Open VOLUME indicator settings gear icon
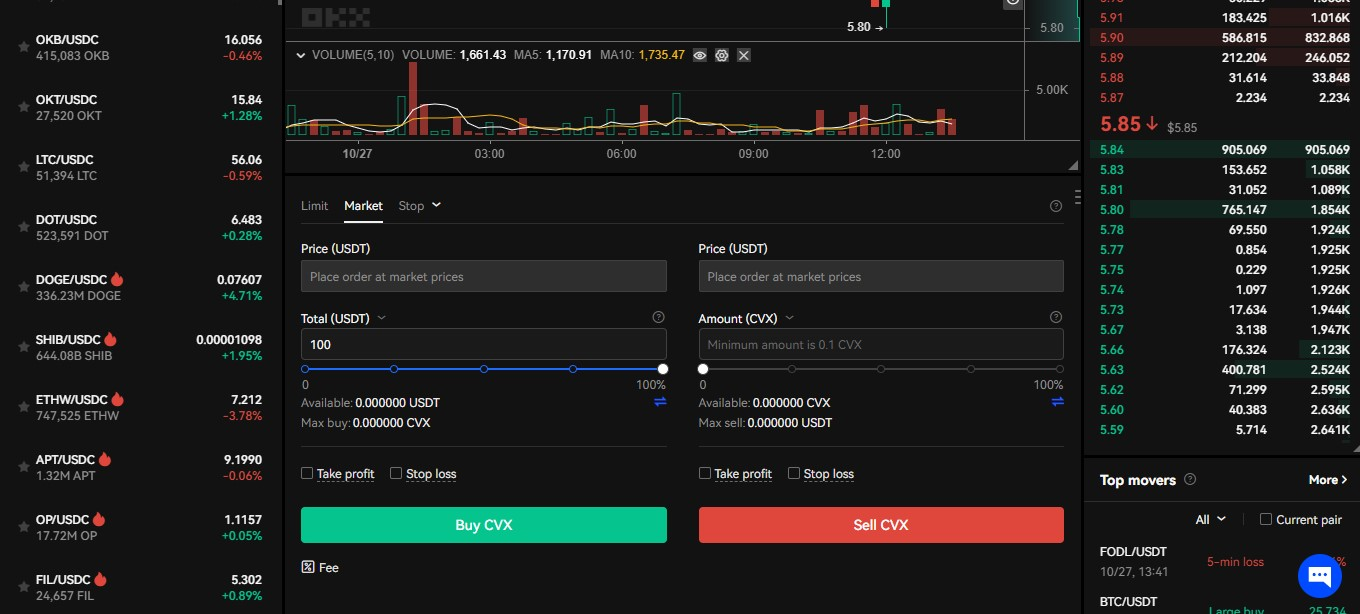1360x614 pixels. pyautogui.click(x=722, y=55)
